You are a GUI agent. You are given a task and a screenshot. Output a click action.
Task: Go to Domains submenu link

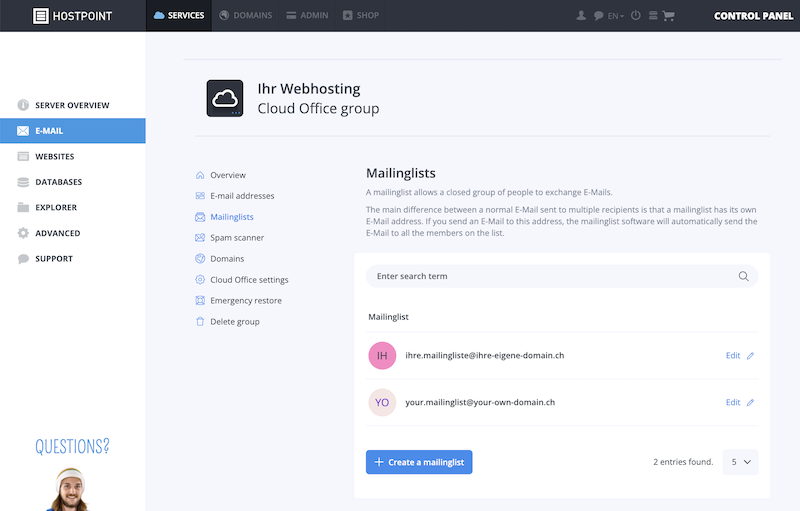pos(227,259)
